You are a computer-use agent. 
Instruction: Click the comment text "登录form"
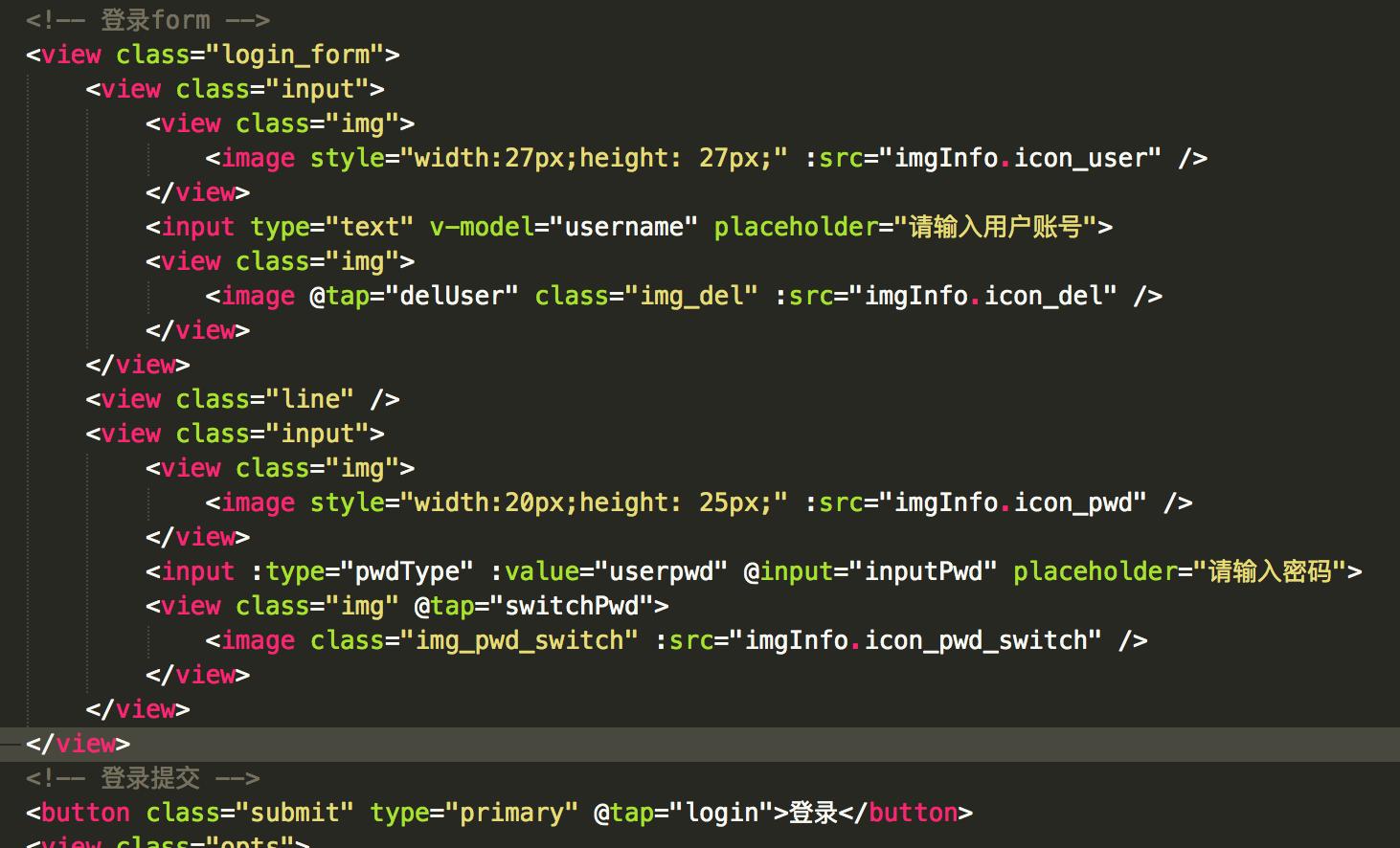point(155,20)
